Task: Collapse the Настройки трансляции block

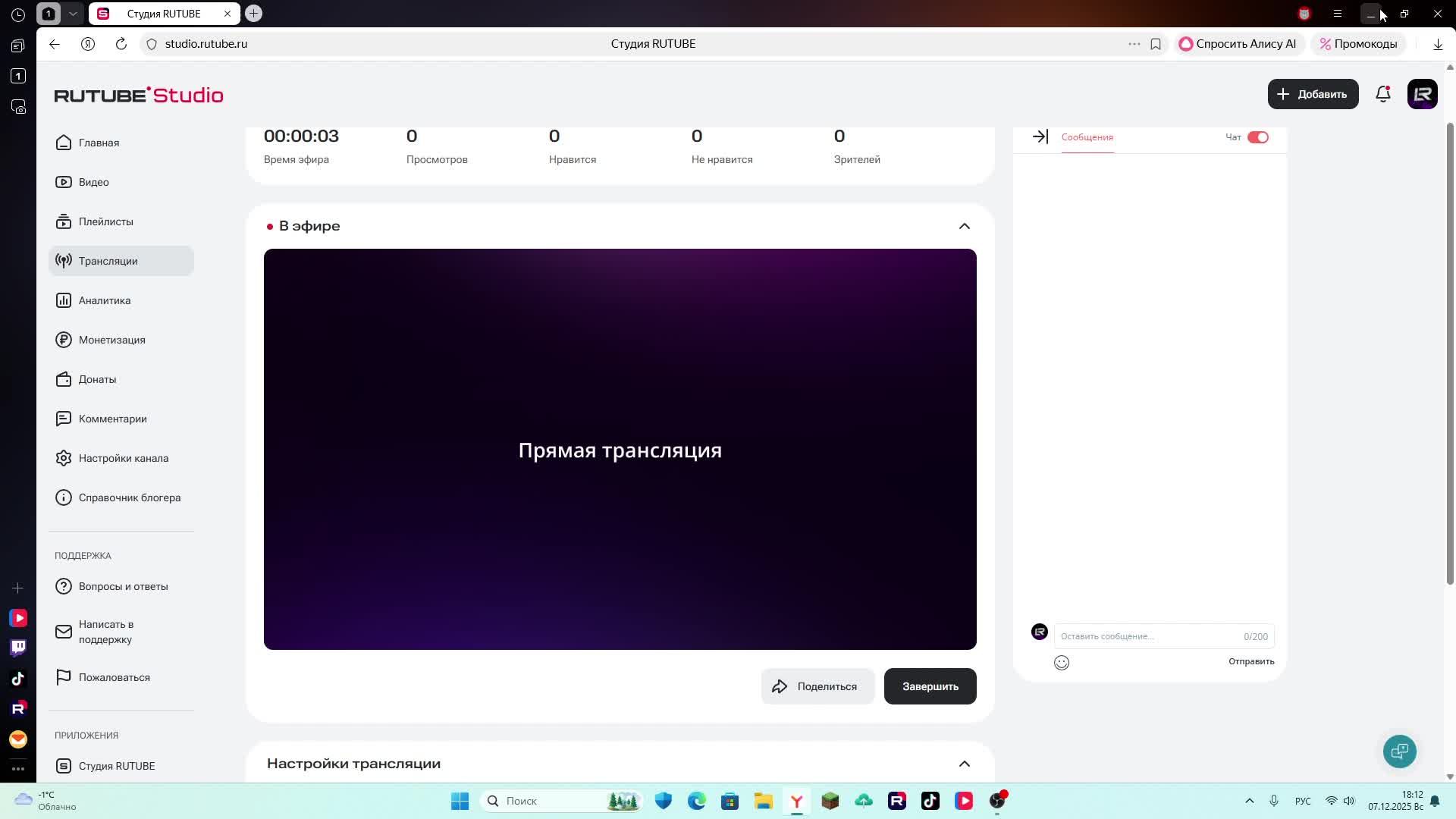Action: click(964, 764)
